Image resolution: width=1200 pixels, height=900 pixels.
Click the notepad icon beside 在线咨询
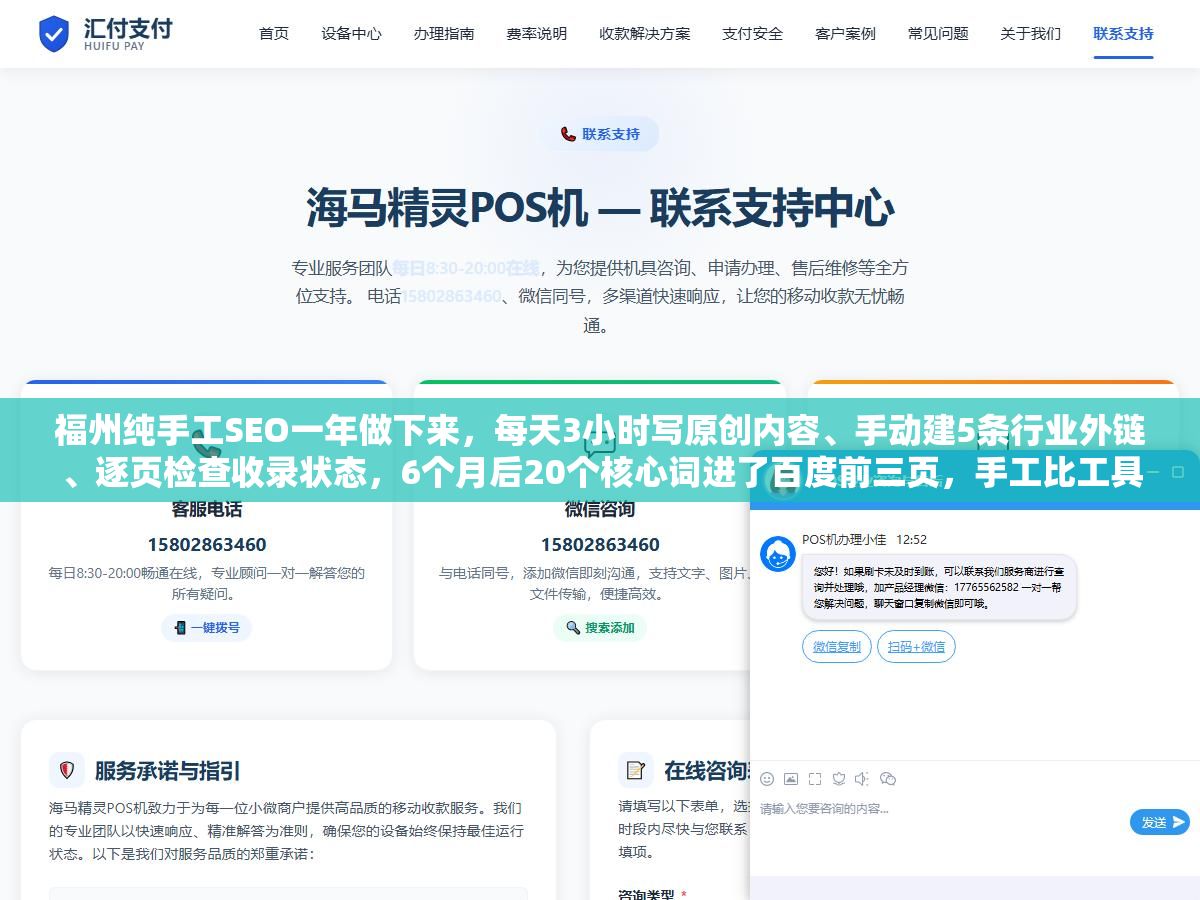tap(635, 770)
